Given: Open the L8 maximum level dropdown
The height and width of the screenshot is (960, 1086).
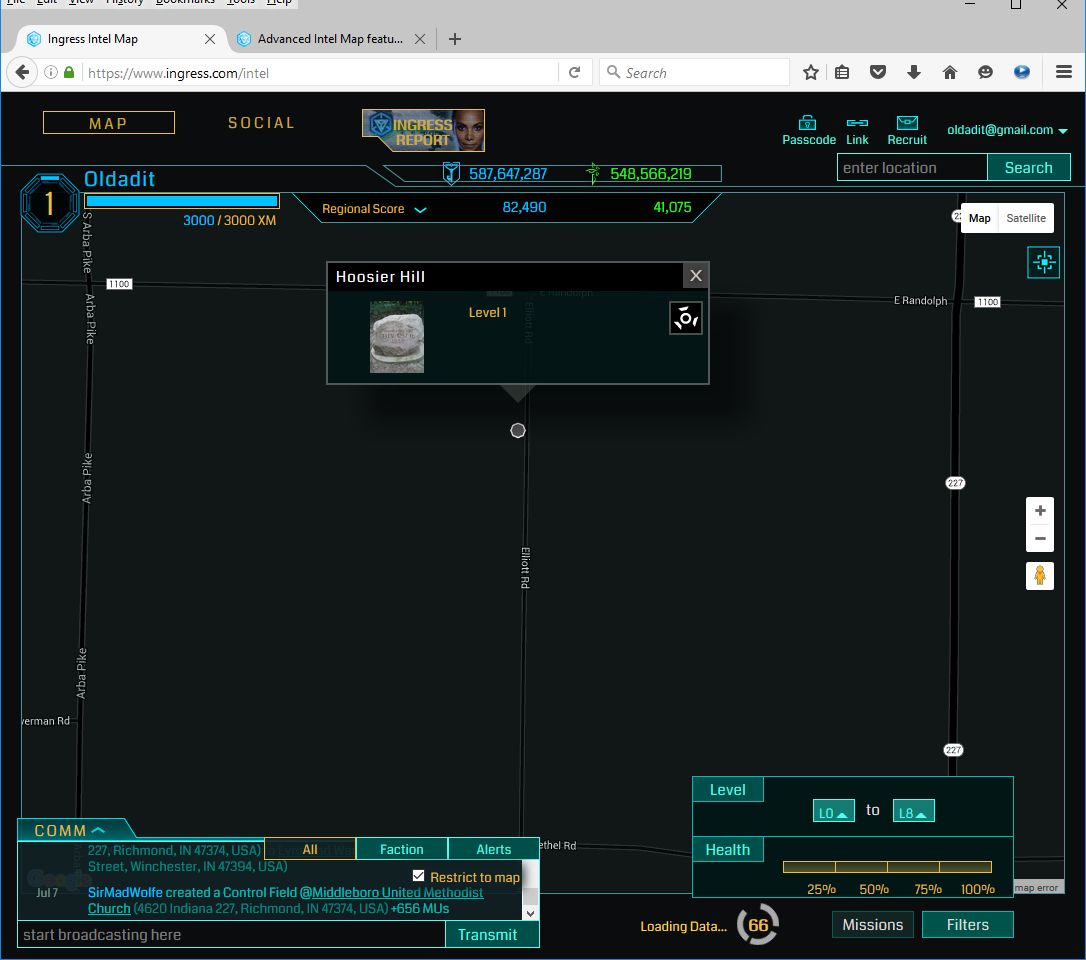Looking at the screenshot, I should (913, 812).
